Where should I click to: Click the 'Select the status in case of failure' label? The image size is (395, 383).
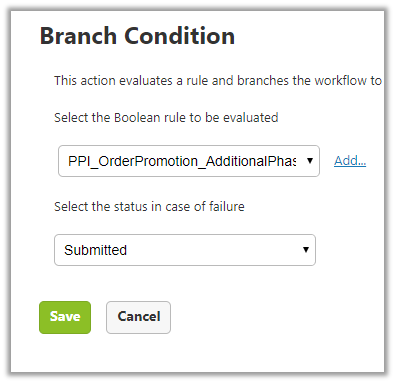(x=149, y=206)
